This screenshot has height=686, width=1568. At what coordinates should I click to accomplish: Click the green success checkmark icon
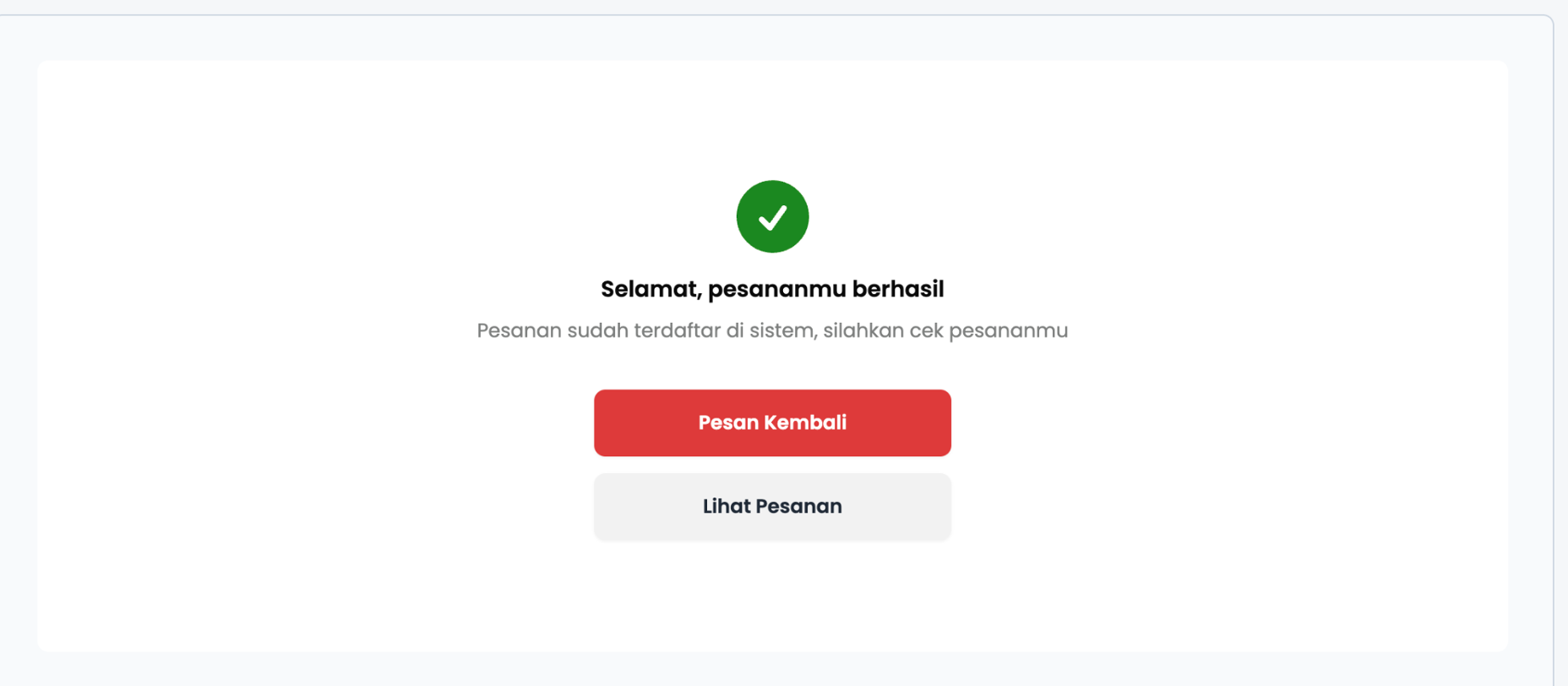tap(772, 216)
